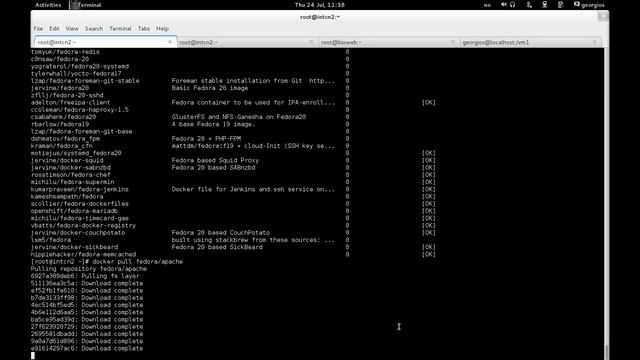Click the row 'hippiehacker/fedora-memcached'
The image size is (640, 360).
(x=233, y=254)
